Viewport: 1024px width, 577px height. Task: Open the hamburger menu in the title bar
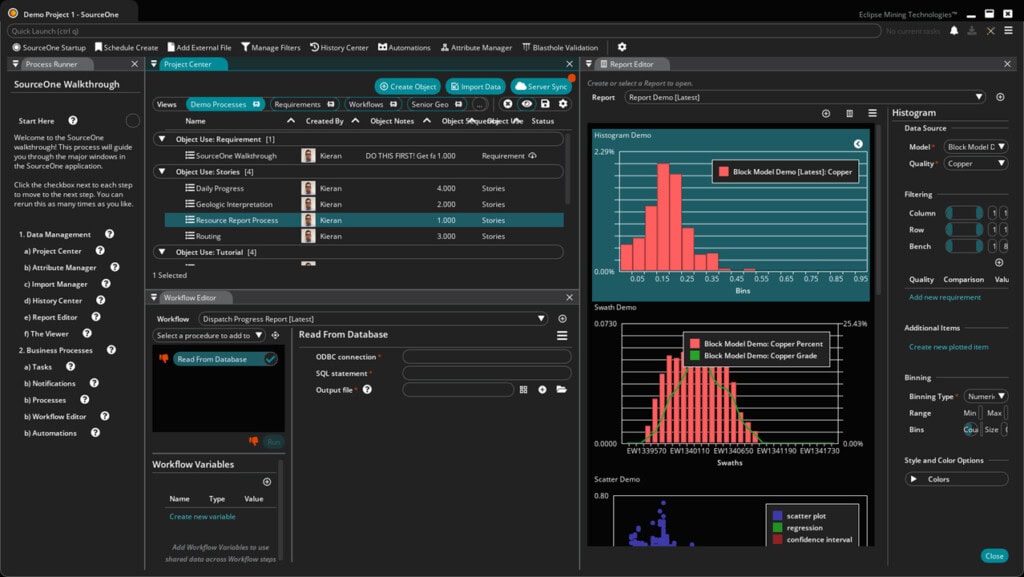pos(1008,31)
